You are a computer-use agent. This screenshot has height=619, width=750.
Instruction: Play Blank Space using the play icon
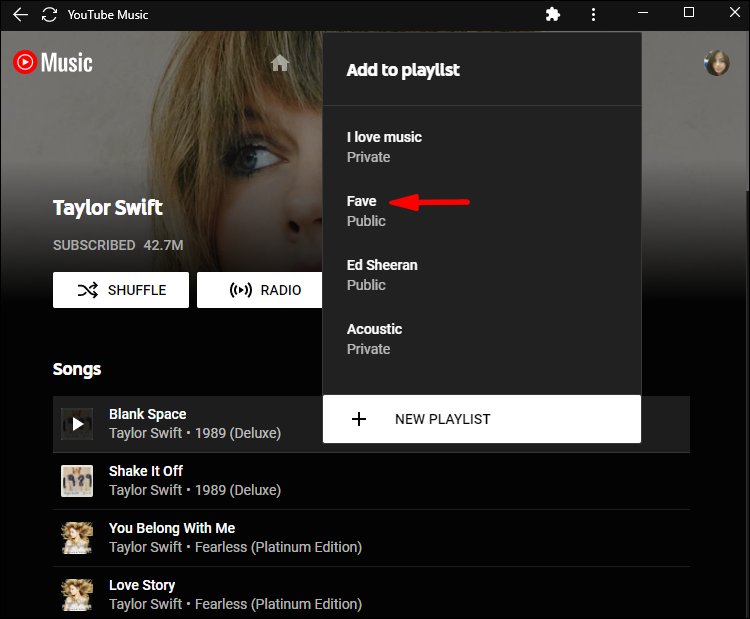tap(77, 424)
